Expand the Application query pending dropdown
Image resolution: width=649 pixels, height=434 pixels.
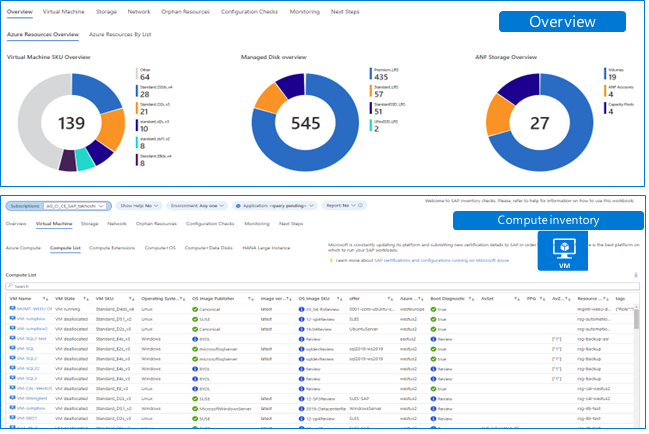(276, 206)
